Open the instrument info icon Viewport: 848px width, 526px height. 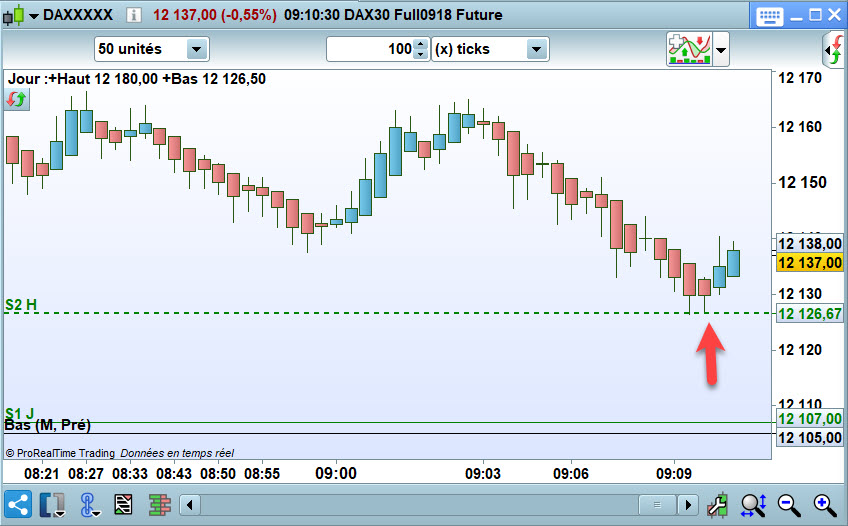point(134,15)
